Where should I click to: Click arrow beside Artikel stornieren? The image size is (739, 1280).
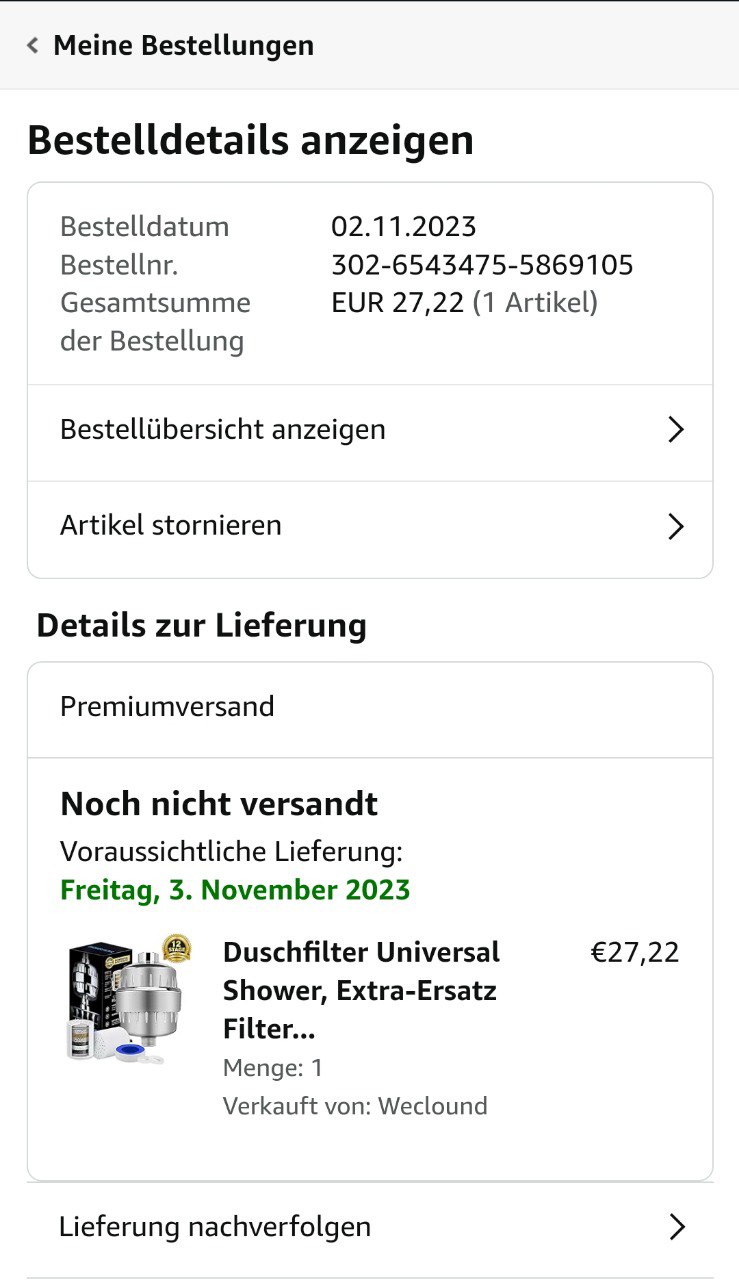[676, 526]
